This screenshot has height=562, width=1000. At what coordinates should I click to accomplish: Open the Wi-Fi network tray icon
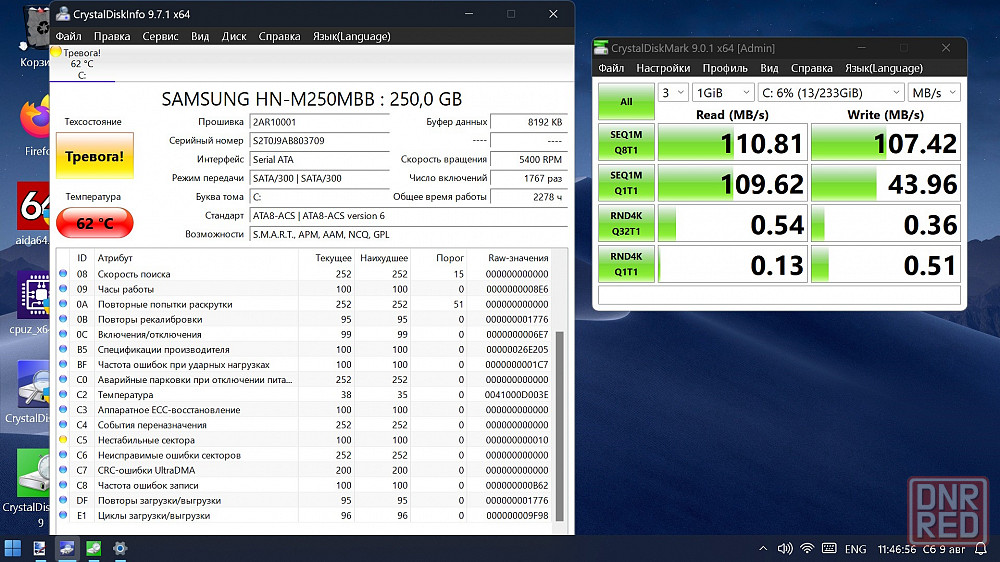[807, 549]
